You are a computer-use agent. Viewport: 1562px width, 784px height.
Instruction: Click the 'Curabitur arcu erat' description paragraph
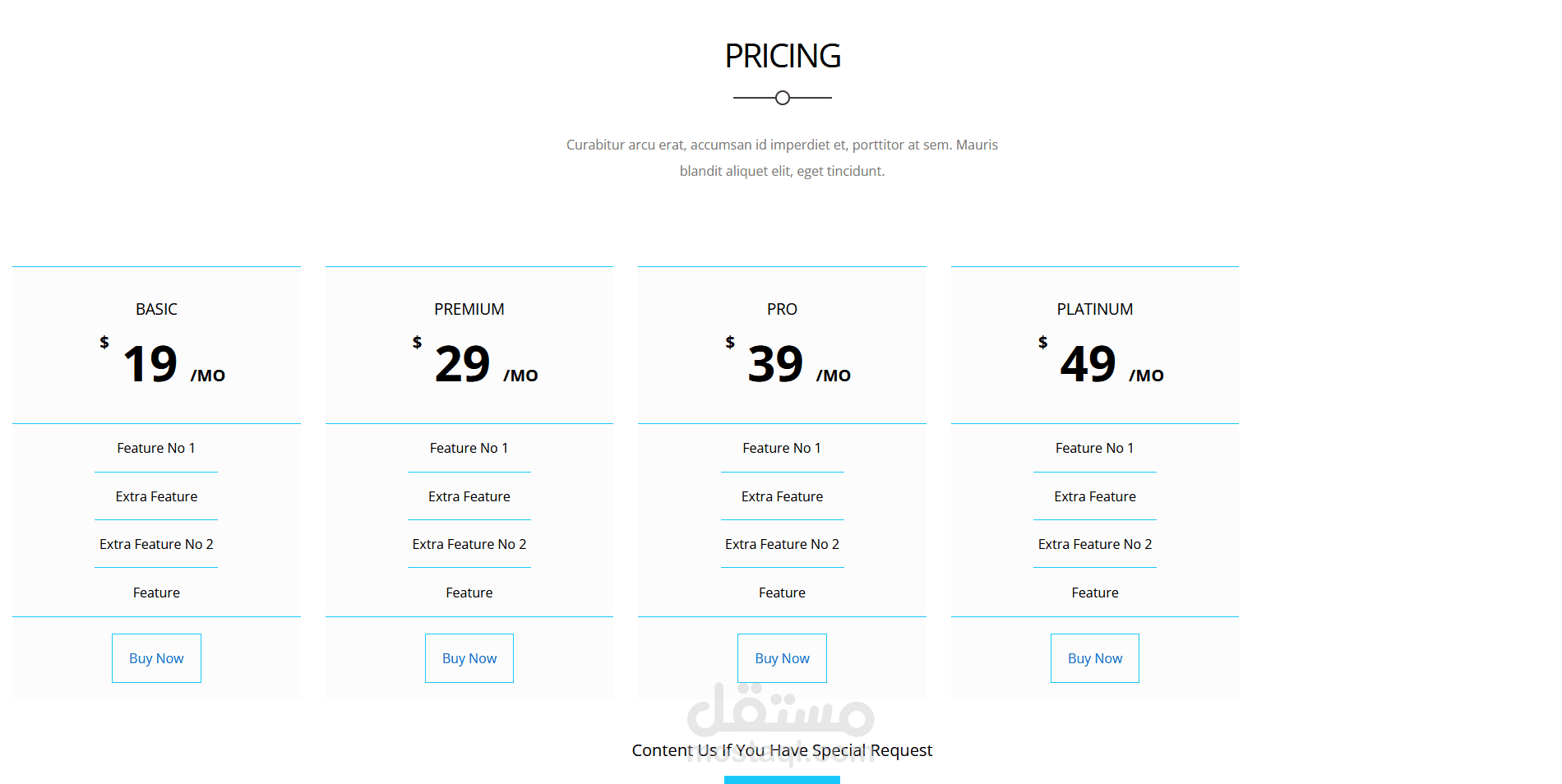point(782,158)
